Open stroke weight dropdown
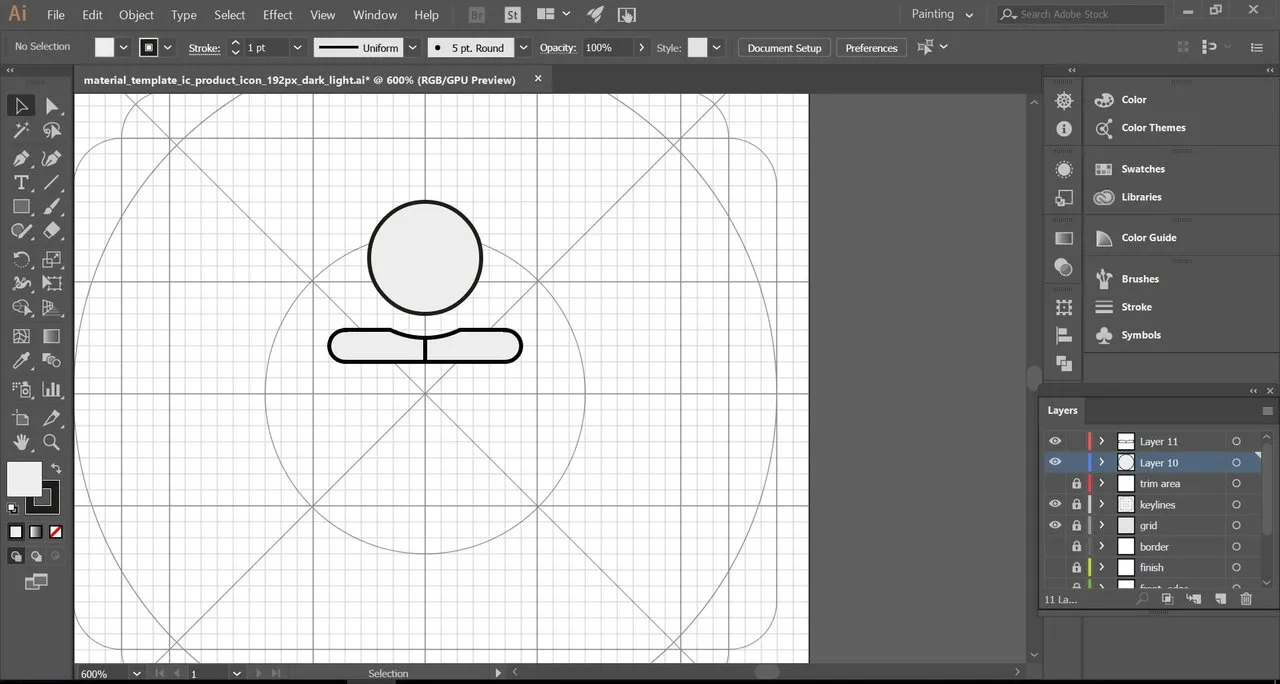This screenshot has height=684, width=1280. coord(297,48)
